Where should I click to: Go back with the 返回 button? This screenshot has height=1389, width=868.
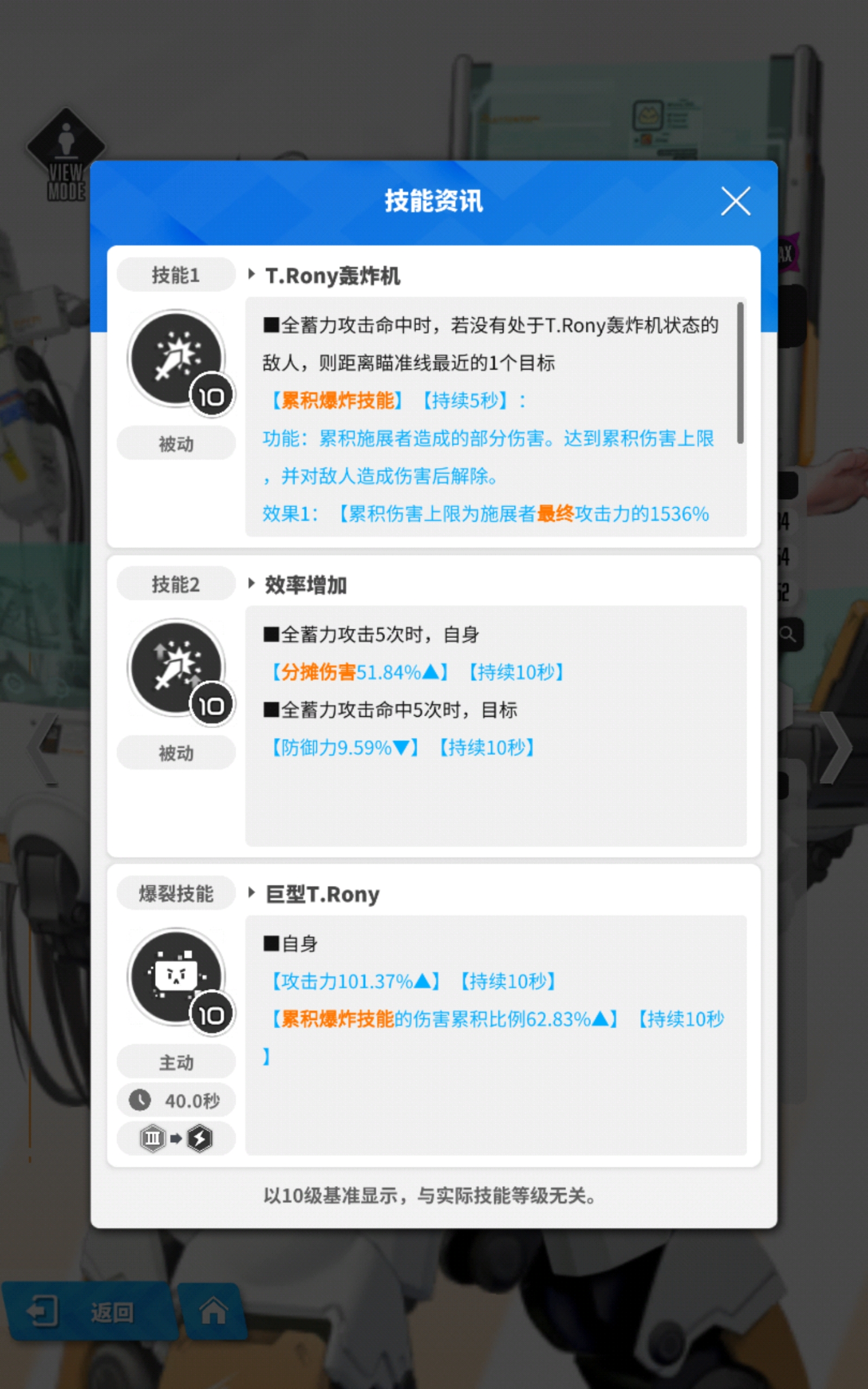[86, 1312]
